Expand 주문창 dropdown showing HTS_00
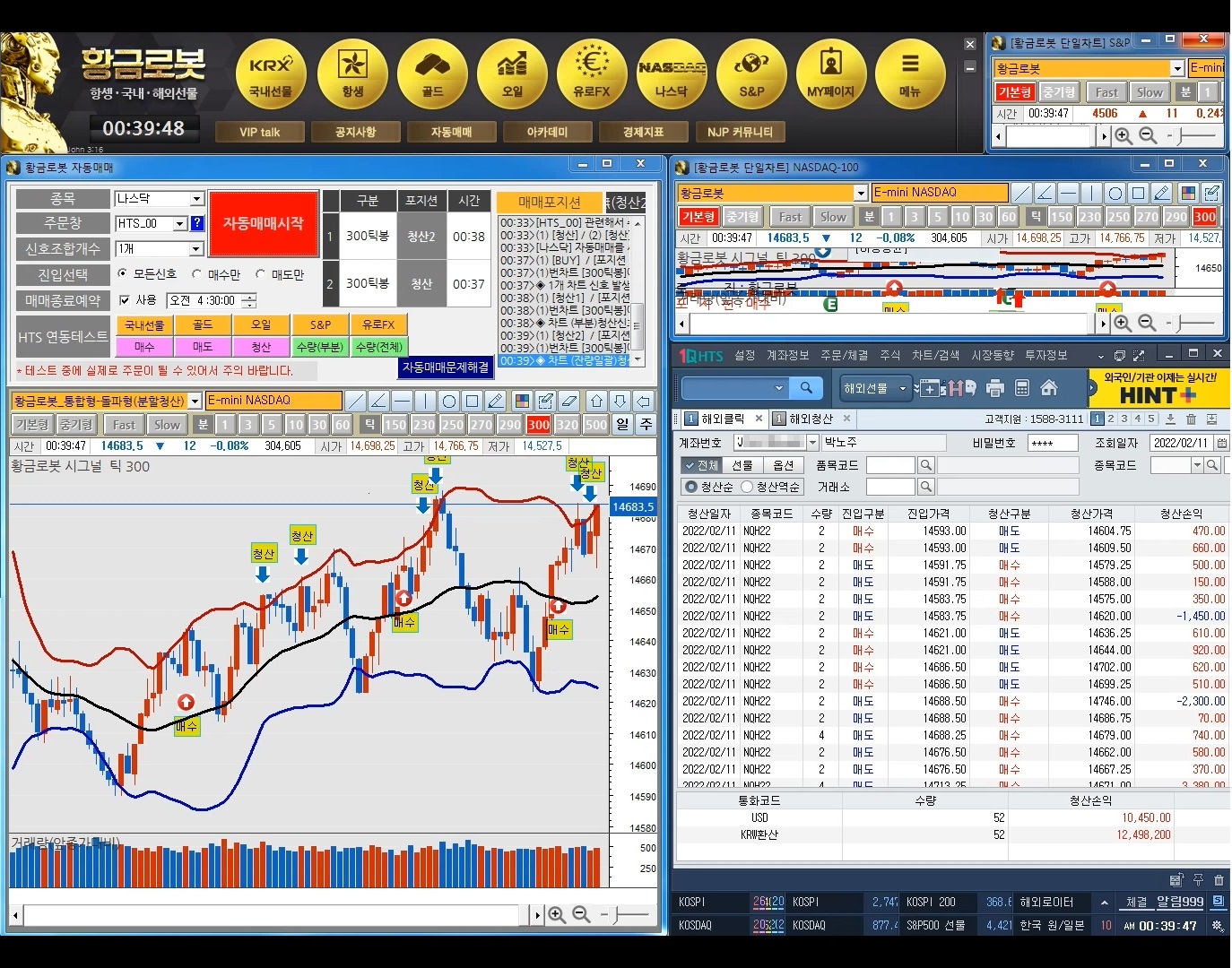This screenshot has width=1232, height=968. 180,223
